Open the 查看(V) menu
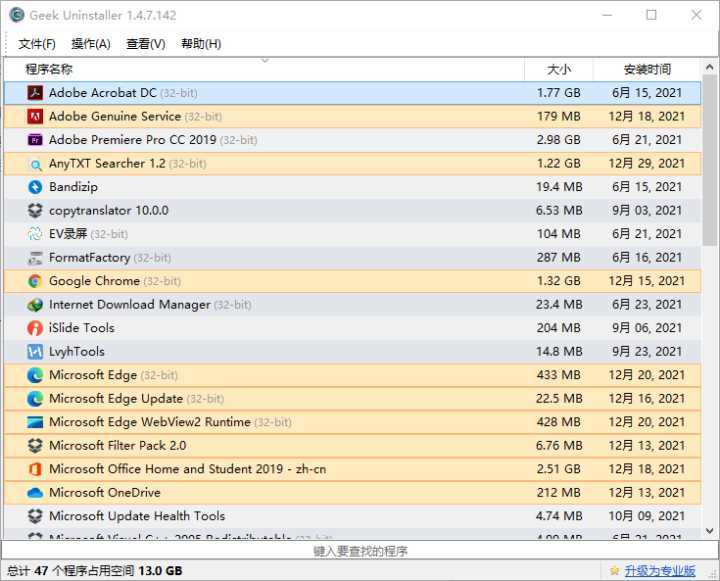 [146, 44]
